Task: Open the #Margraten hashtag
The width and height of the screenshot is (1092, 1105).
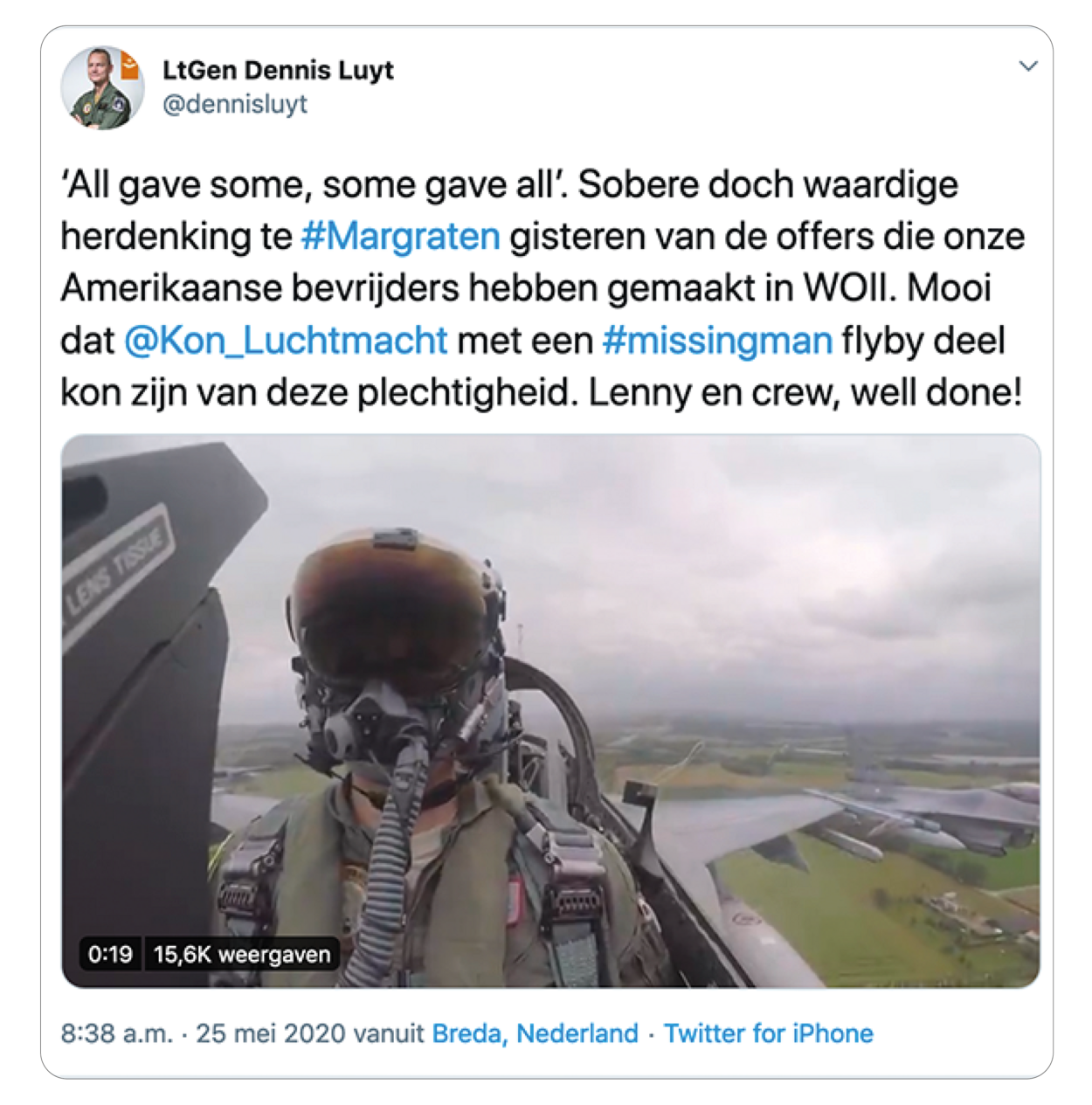Action: click(400, 236)
